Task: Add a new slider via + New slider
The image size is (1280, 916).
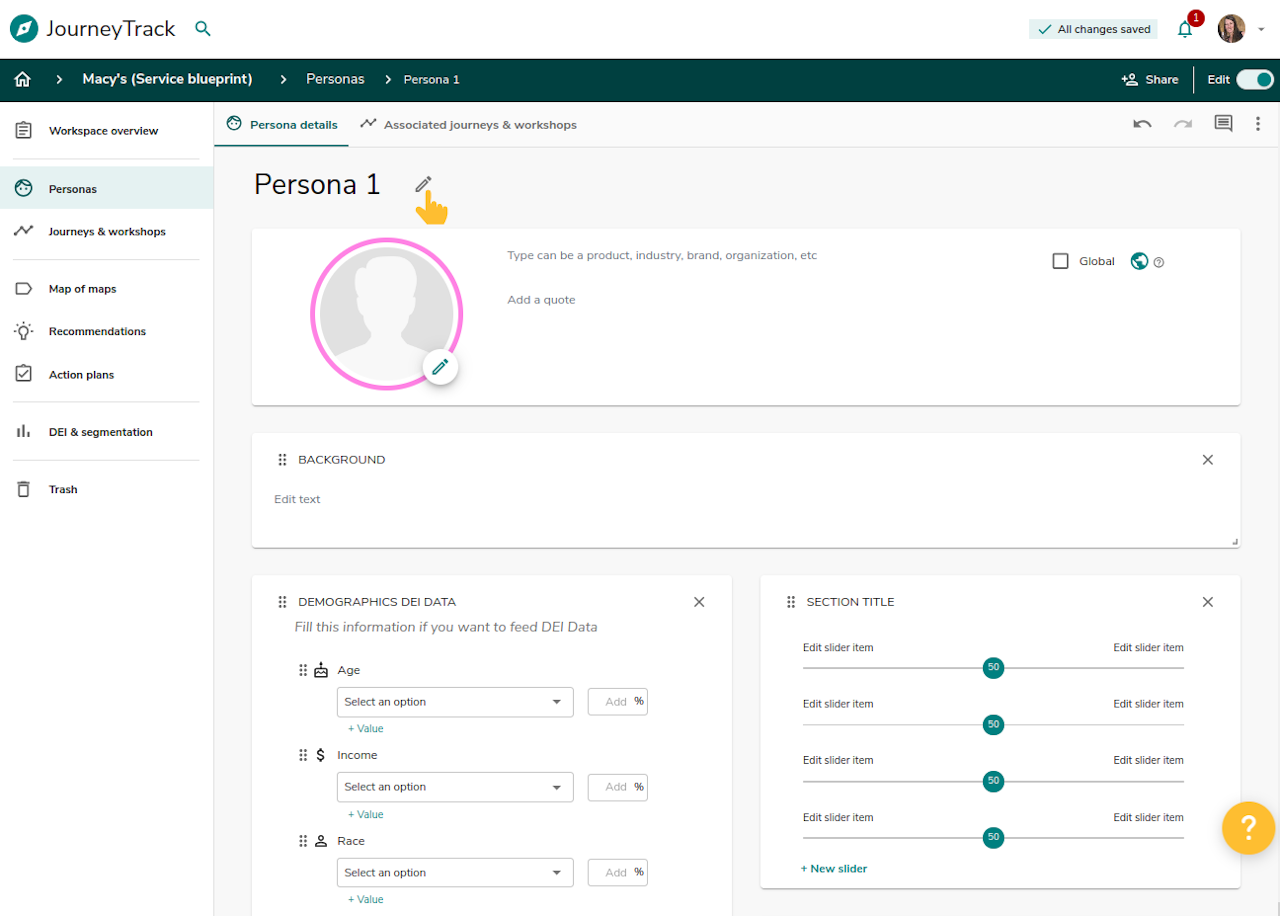Action: coord(834,868)
